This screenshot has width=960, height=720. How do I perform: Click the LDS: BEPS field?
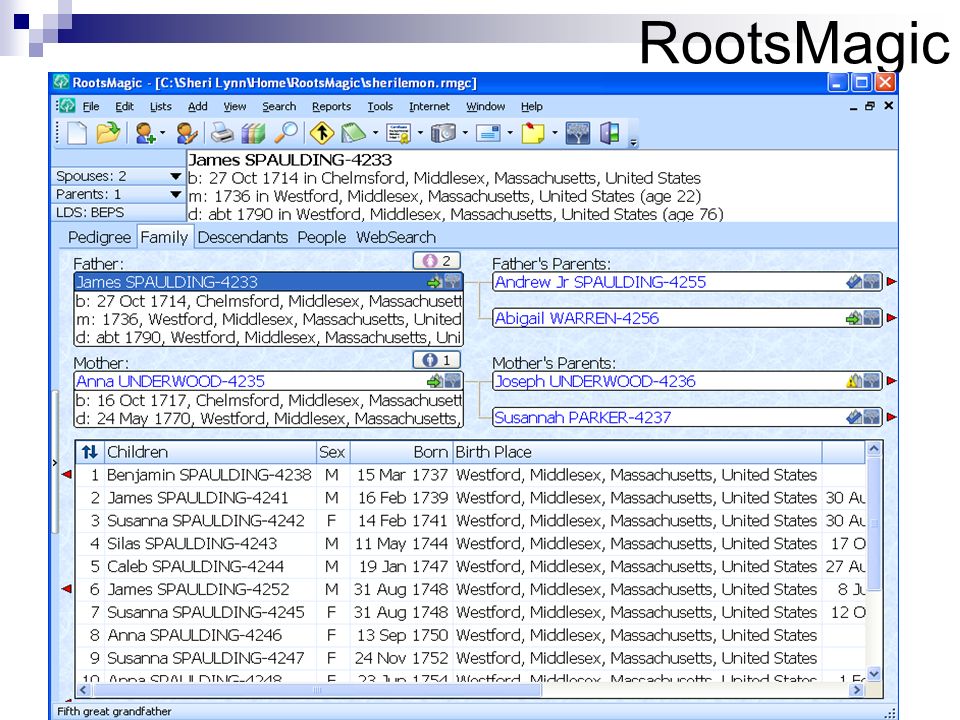coord(119,212)
